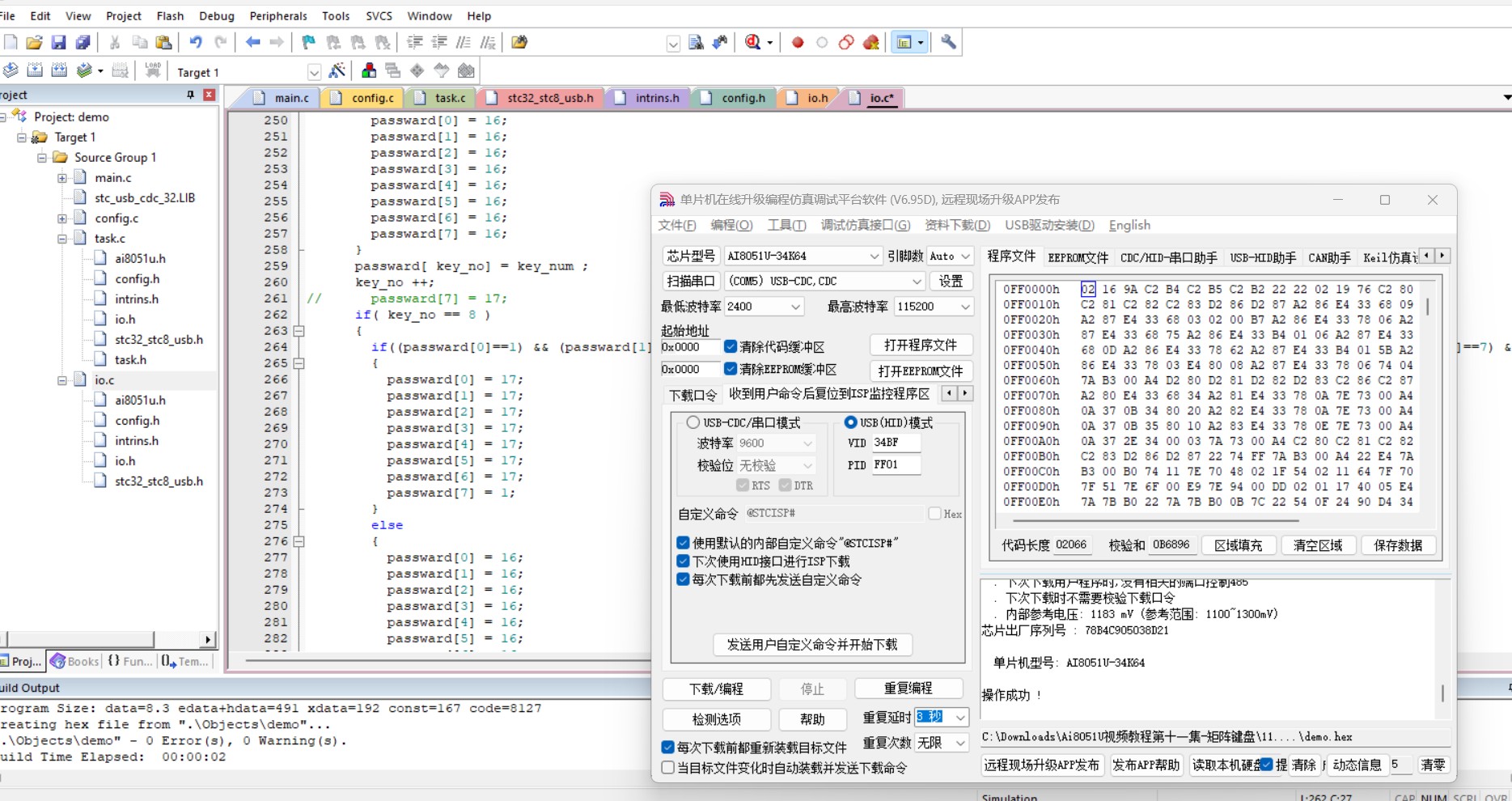1512x801 pixels.
Task: Click the Kill all breakpoints icon
Action: pos(871,42)
